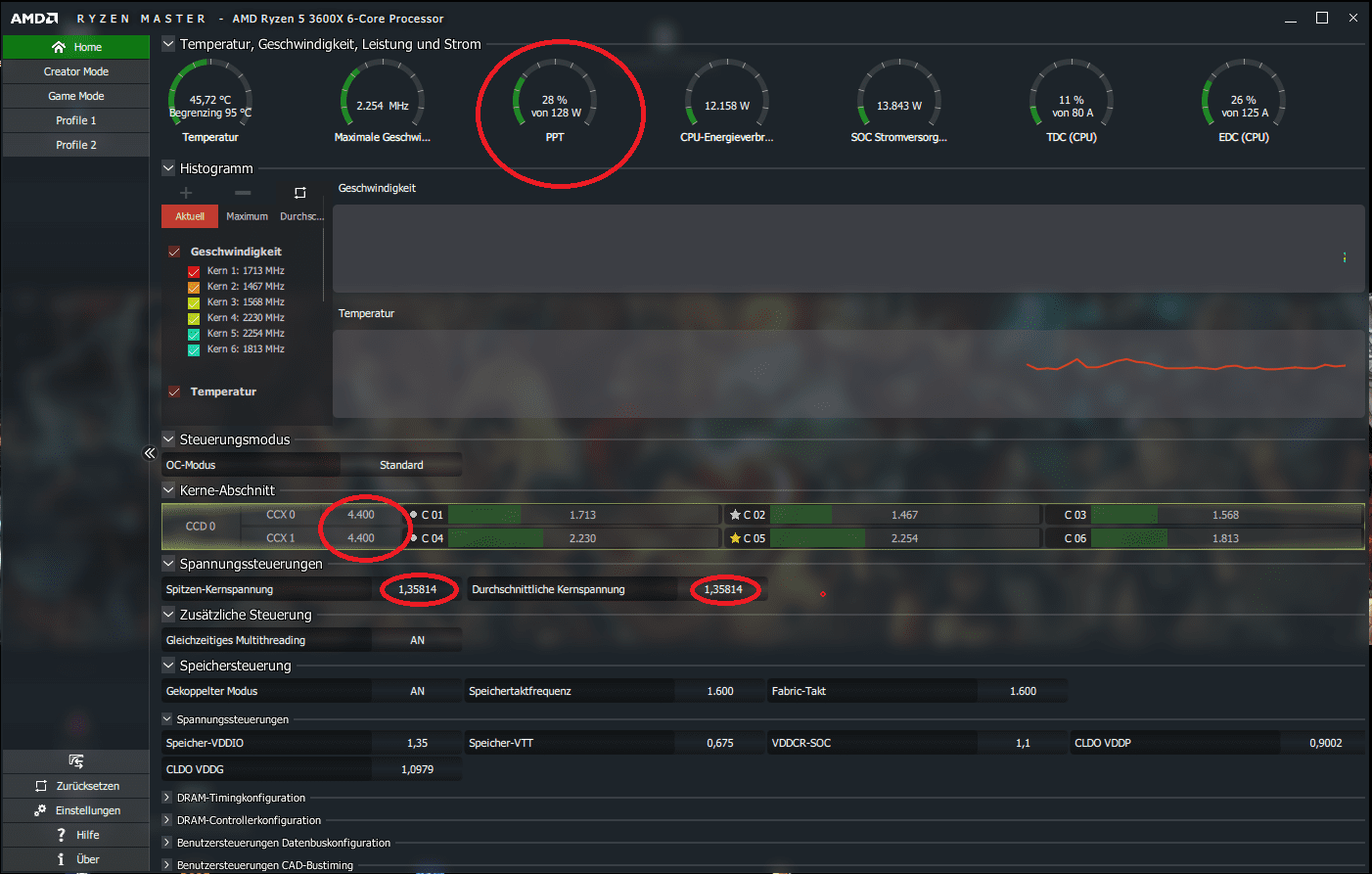Expand DRAM-Timingkonfiguration

tap(167, 798)
